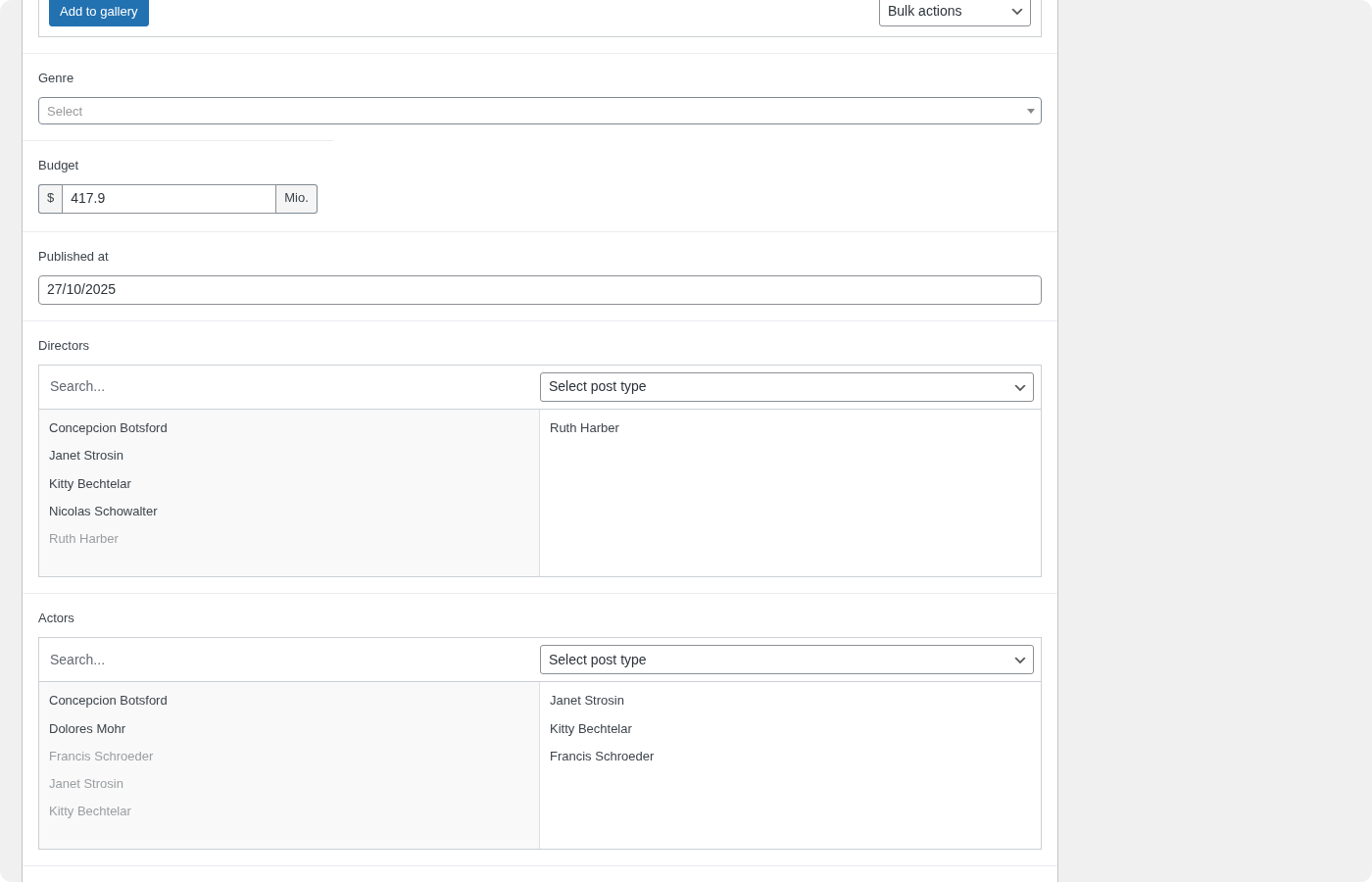Click the Published at date field
The image size is (1372, 882).
[x=539, y=289]
